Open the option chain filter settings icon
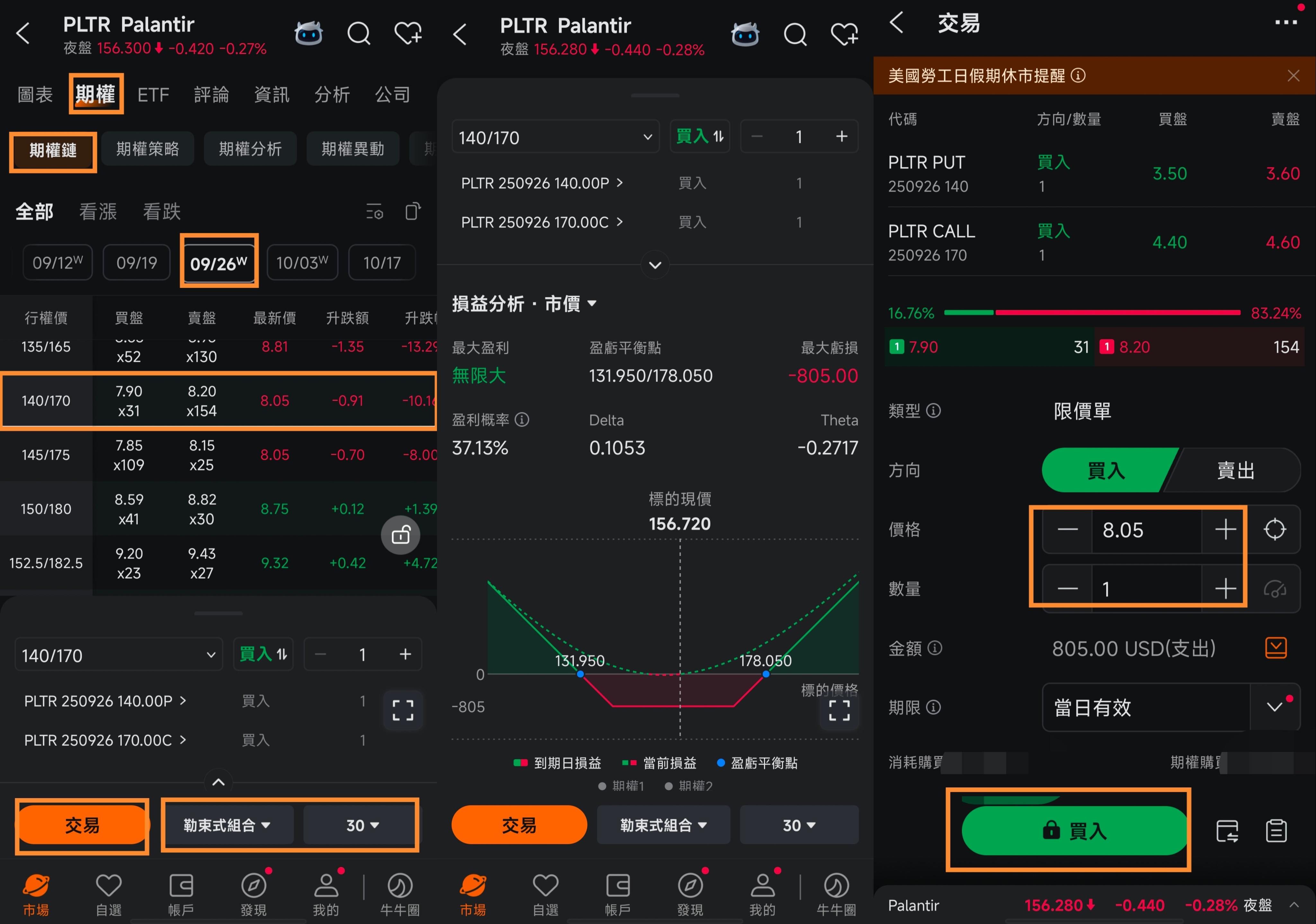 point(374,211)
